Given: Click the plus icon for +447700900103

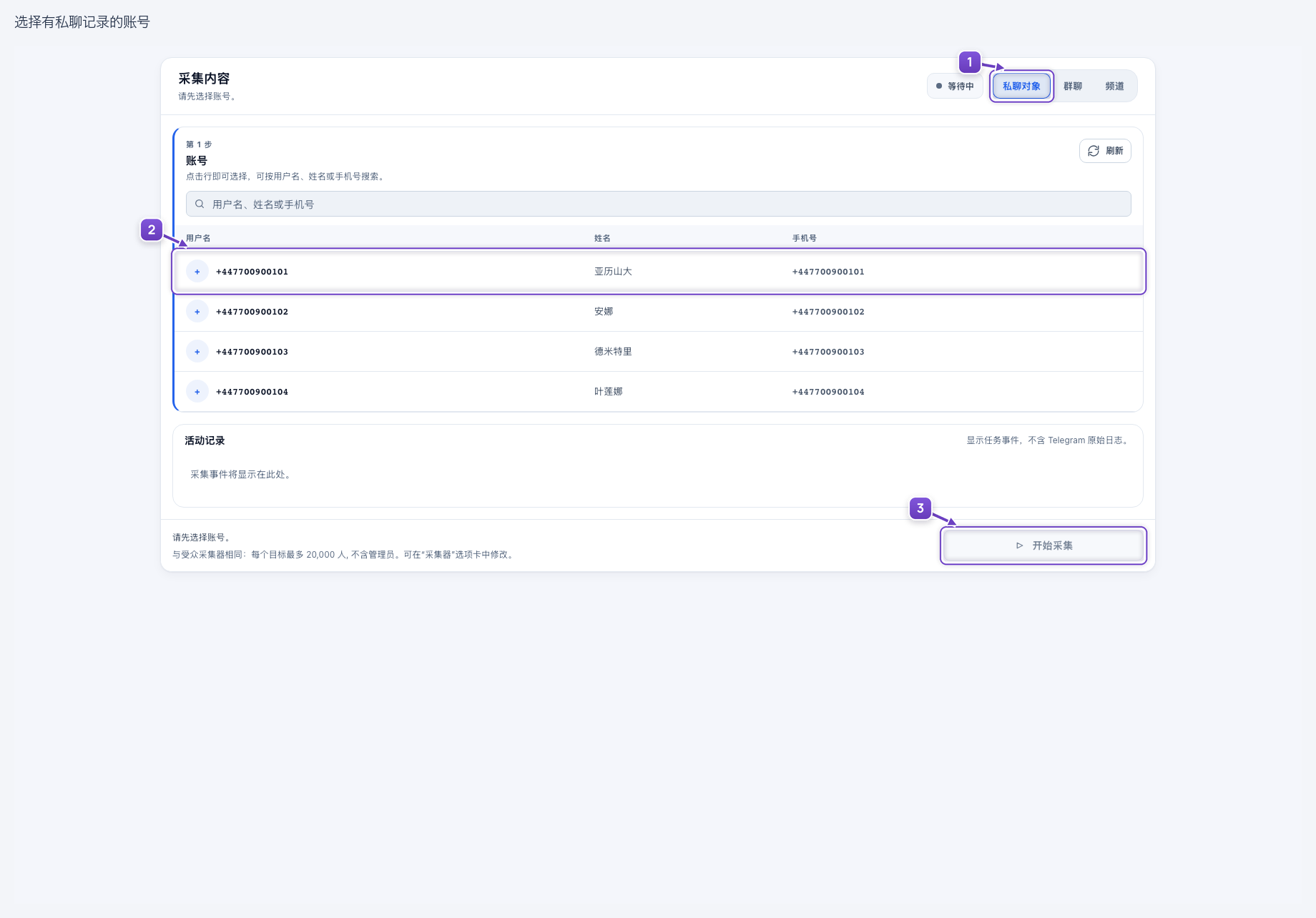Looking at the screenshot, I should [197, 352].
